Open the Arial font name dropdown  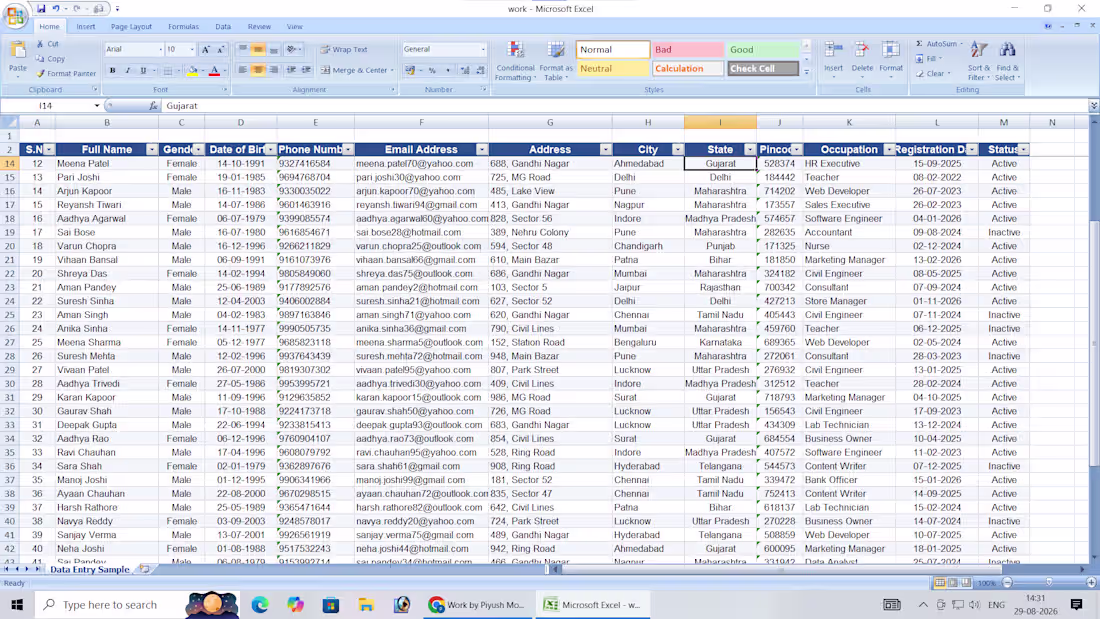[160, 50]
